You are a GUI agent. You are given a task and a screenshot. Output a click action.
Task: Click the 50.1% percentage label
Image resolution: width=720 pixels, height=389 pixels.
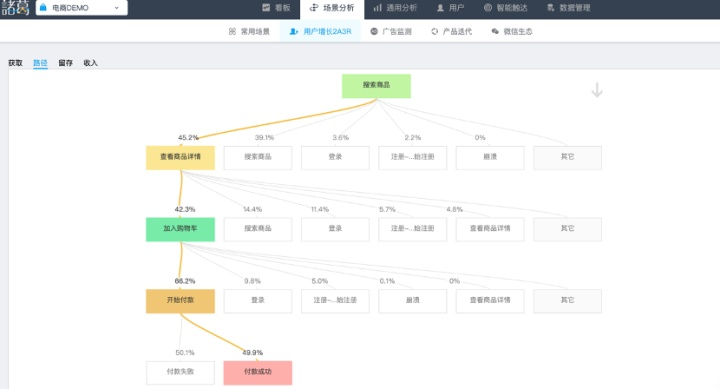click(185, 352)
